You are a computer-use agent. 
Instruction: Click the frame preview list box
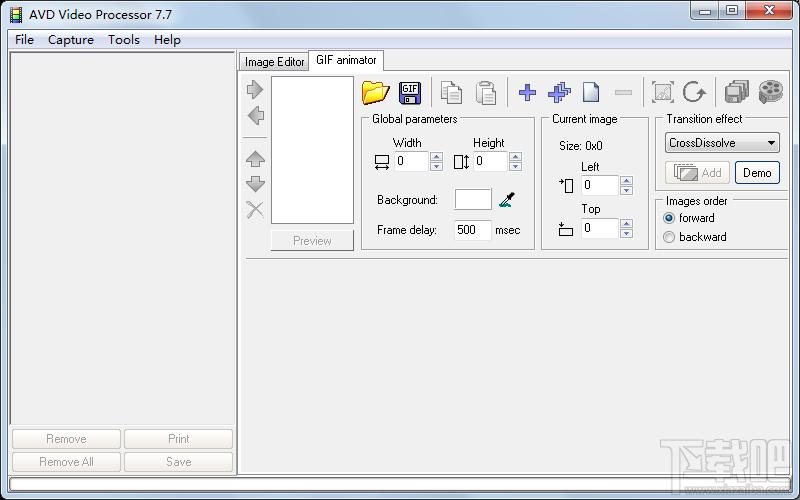click(x=312, y=150)
